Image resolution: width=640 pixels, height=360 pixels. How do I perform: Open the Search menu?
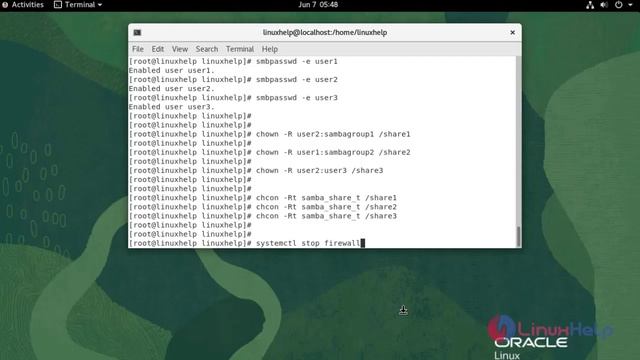point(207,49)
